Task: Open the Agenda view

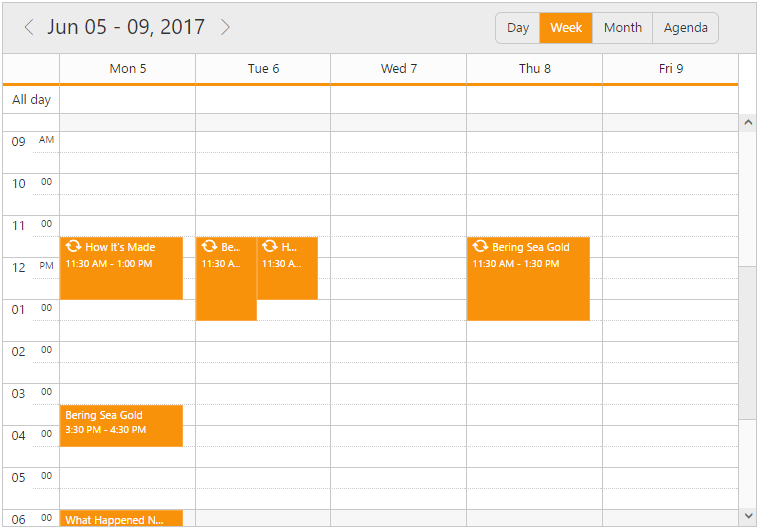Action: [685, 28]
